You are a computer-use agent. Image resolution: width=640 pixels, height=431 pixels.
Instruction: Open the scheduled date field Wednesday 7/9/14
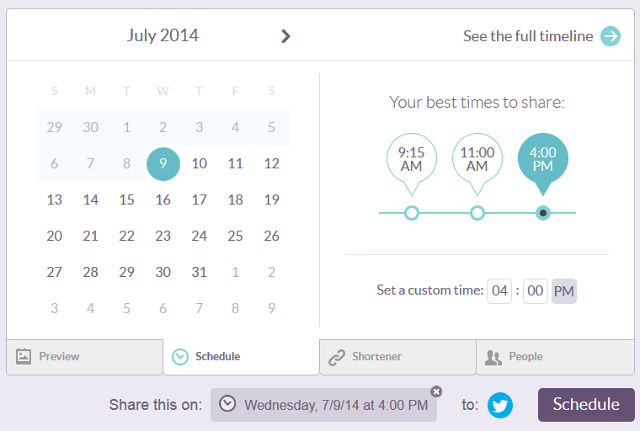[324, 405]
